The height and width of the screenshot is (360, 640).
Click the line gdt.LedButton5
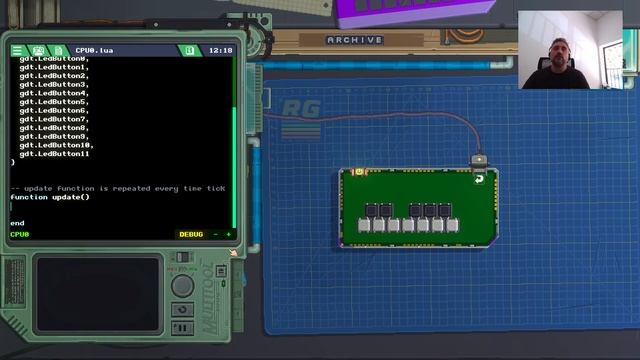coord(54,102)
